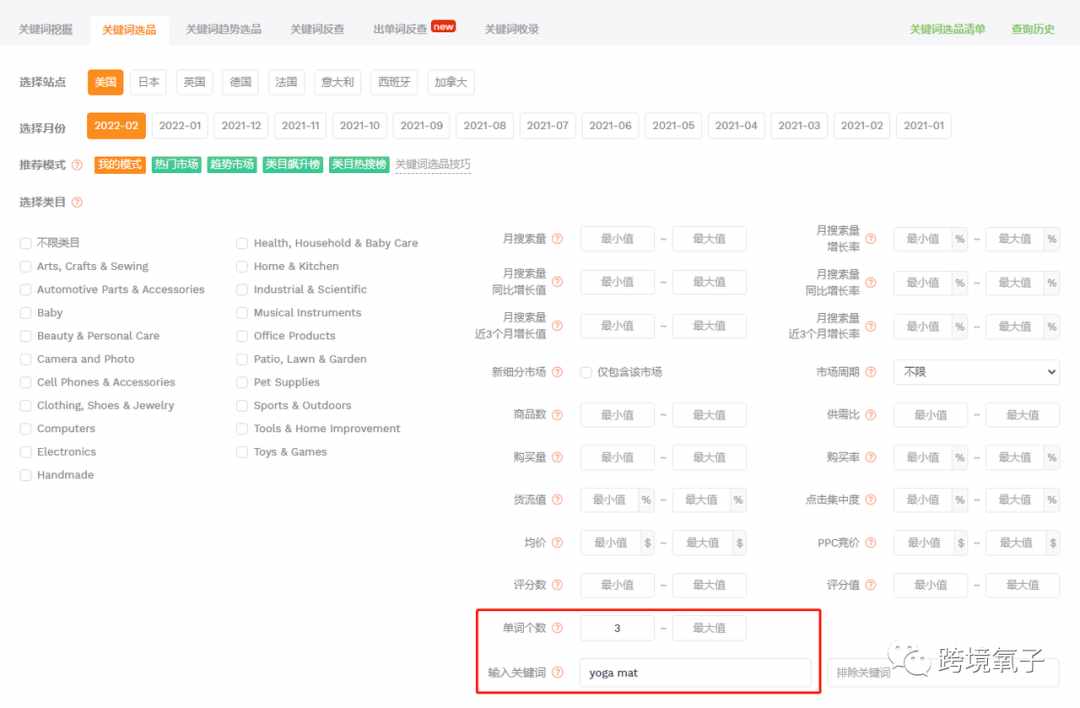This screenshot has height=708, width=1080.
Task: Tick the Sports & Outdoors checkbox
Action: (x=242, y=406)
